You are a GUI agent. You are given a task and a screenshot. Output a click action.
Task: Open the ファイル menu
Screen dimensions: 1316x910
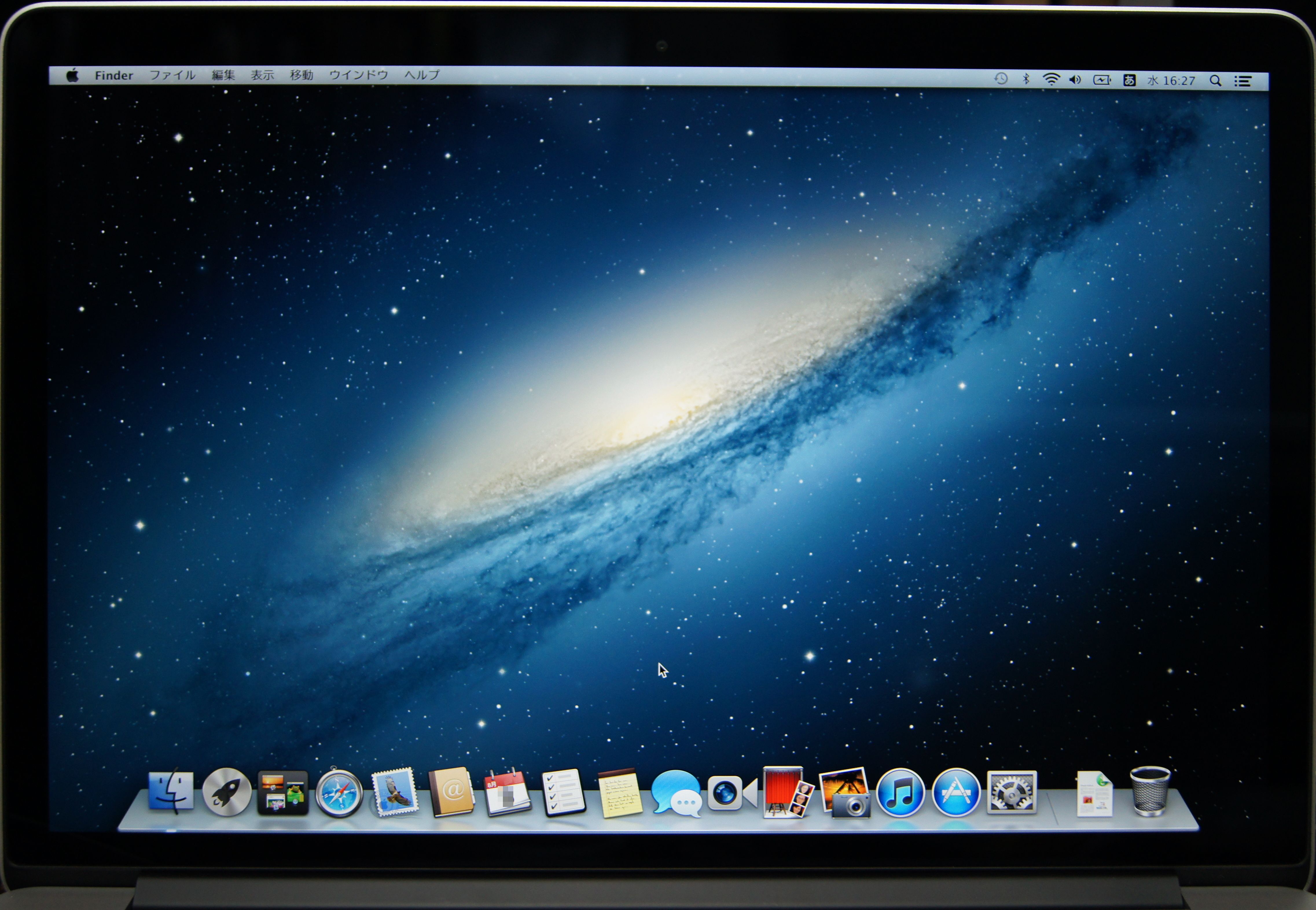[172, 75]
